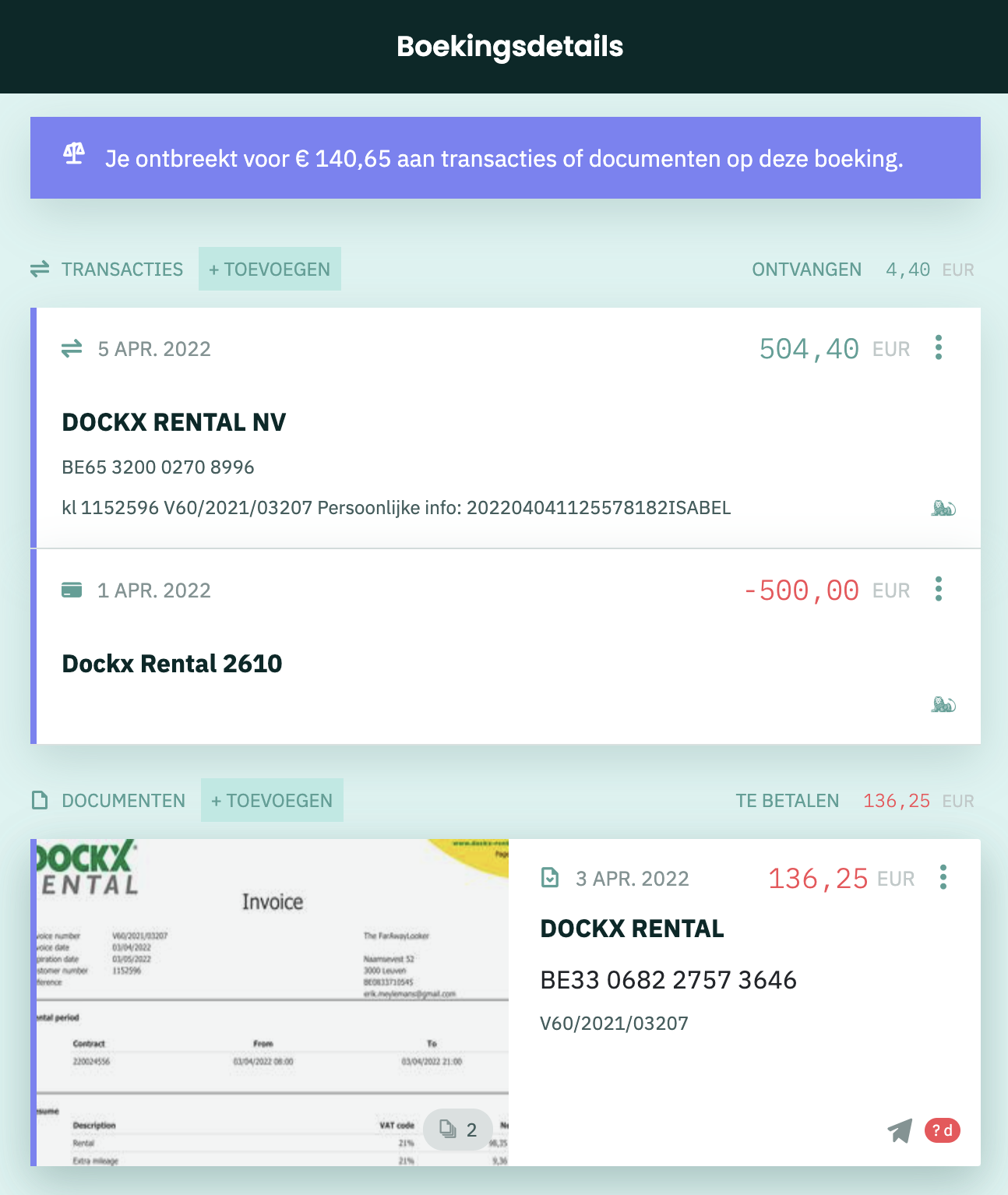Click the bank lion logo on the Dockx Rental 2610 row
The image size is (1008, 1195).
tap(943, 705)
